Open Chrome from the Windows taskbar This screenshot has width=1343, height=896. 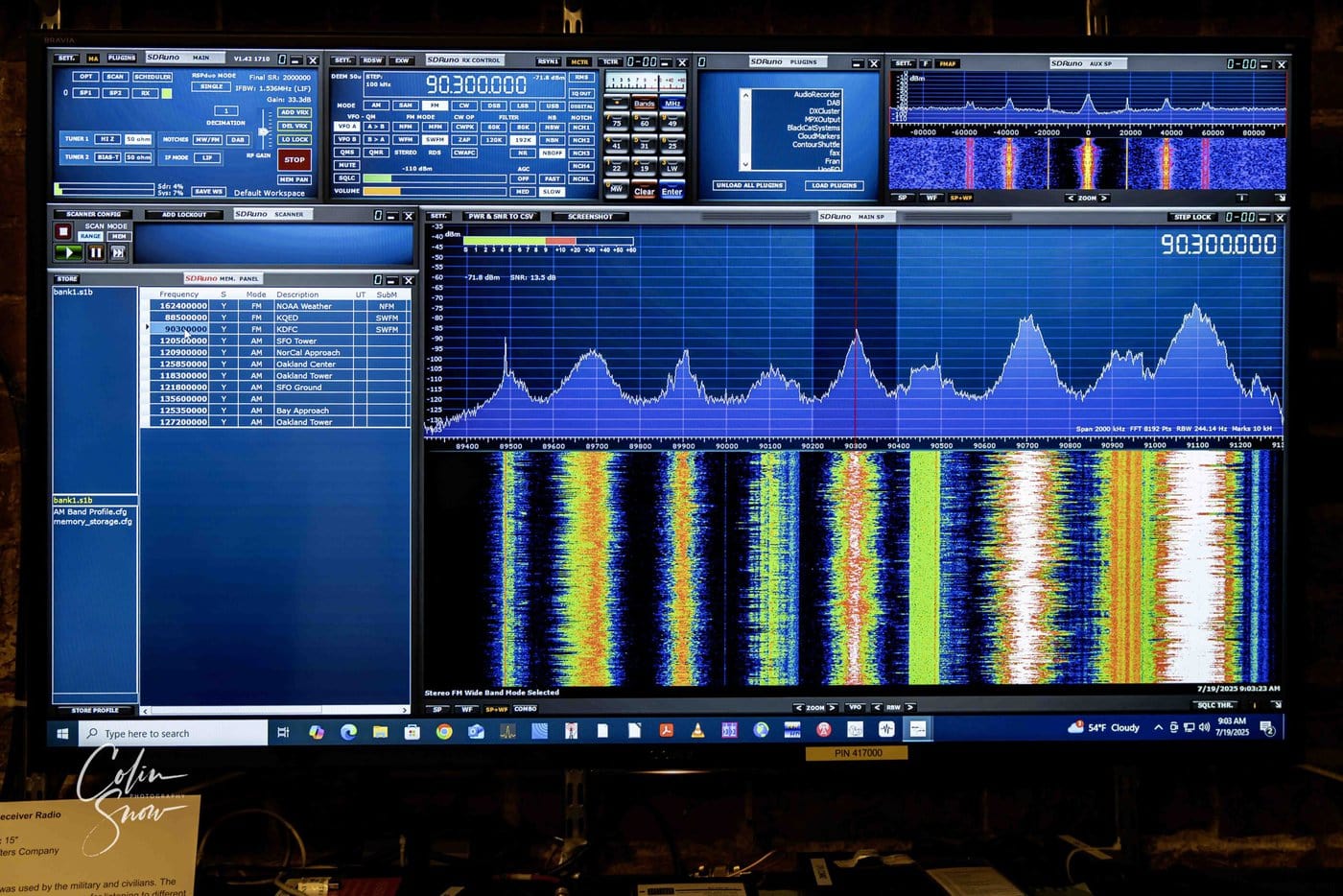[x=444, y=732]
